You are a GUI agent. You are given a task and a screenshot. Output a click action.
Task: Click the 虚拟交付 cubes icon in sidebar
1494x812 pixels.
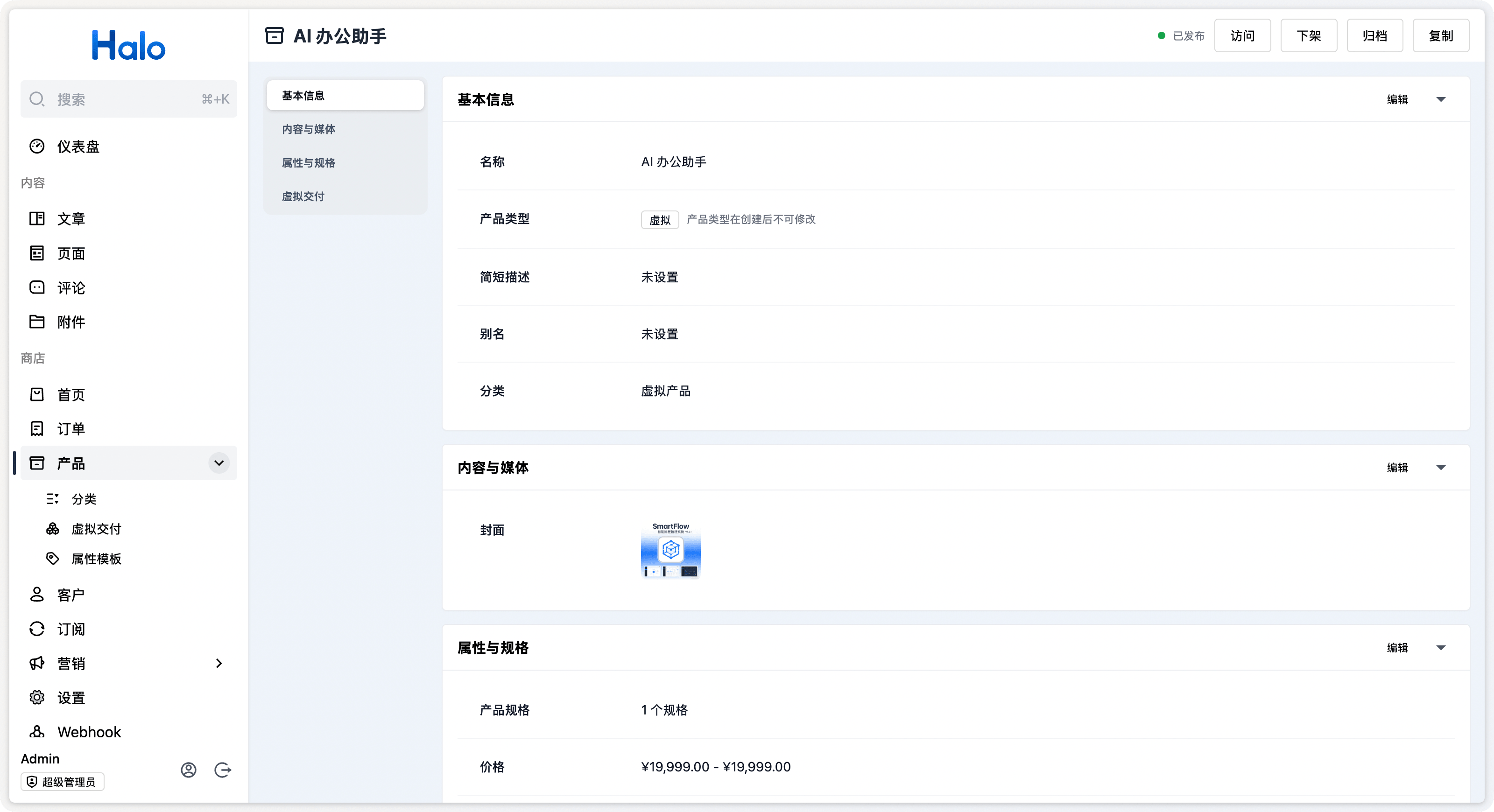point(53,529)
